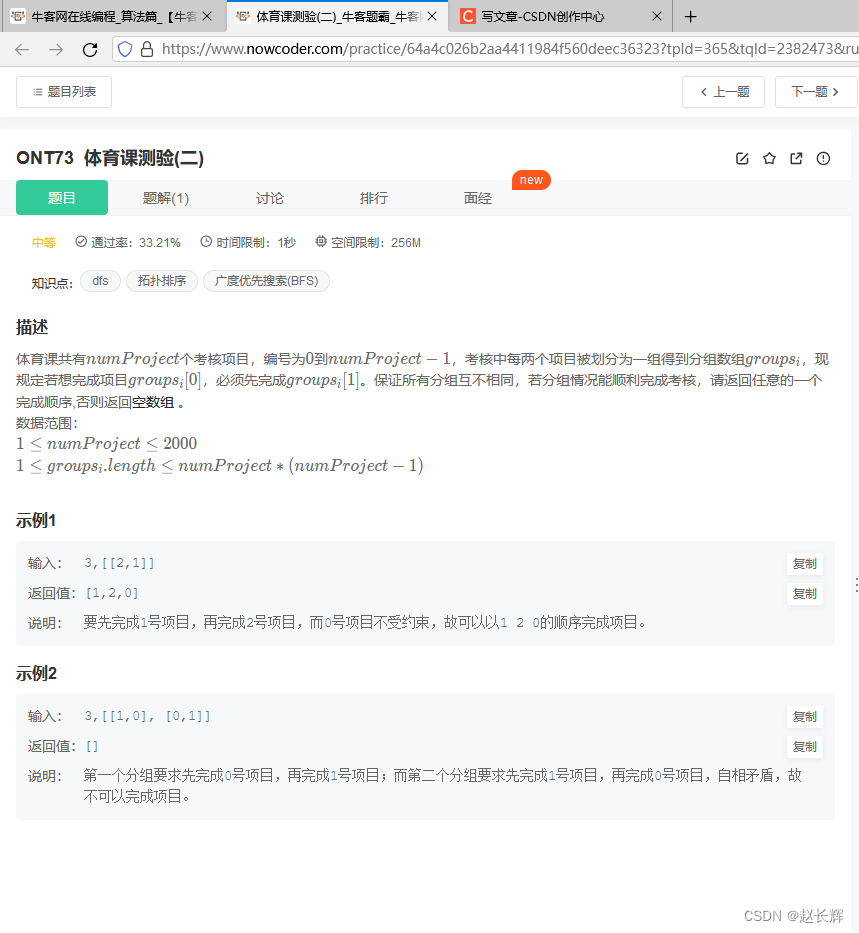The width and height of the screenshot is (859, 933).
Task: Switch to the 排行 tab
Action: pos(373,197)
